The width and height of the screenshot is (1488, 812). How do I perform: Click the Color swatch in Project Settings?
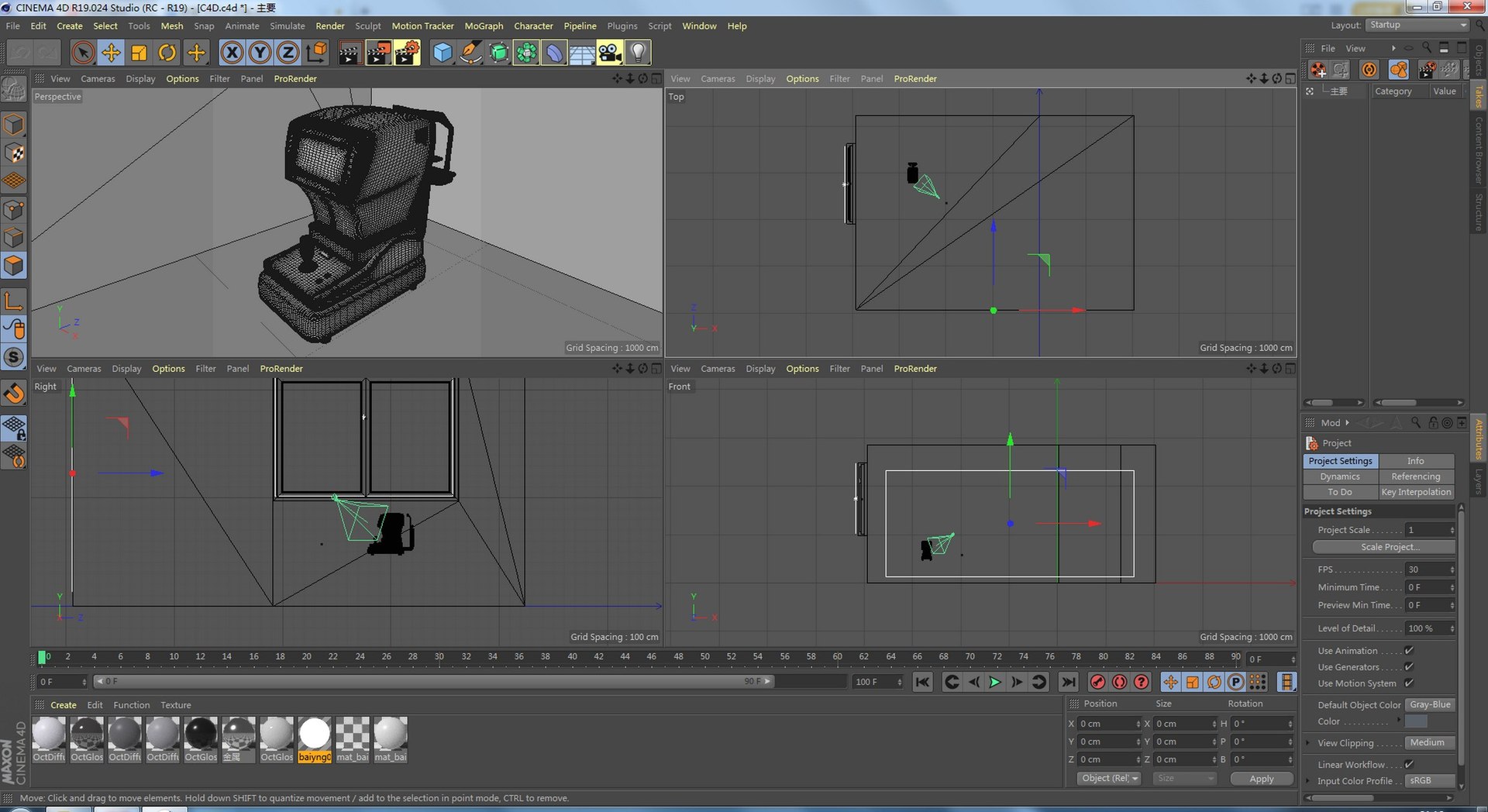point(1416,721)
